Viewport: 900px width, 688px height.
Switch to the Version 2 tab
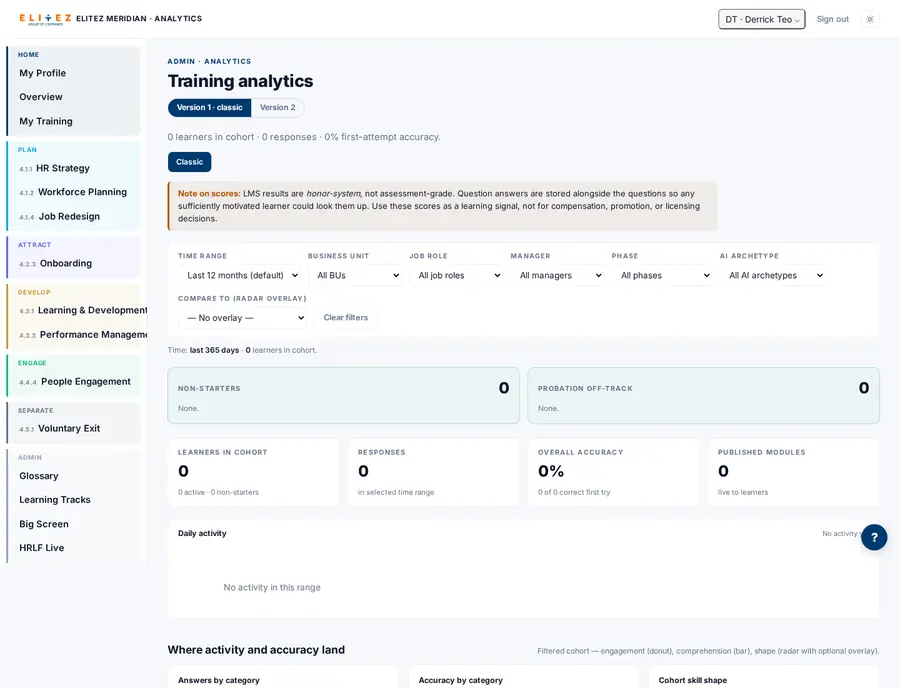click(x=277, y=107)
